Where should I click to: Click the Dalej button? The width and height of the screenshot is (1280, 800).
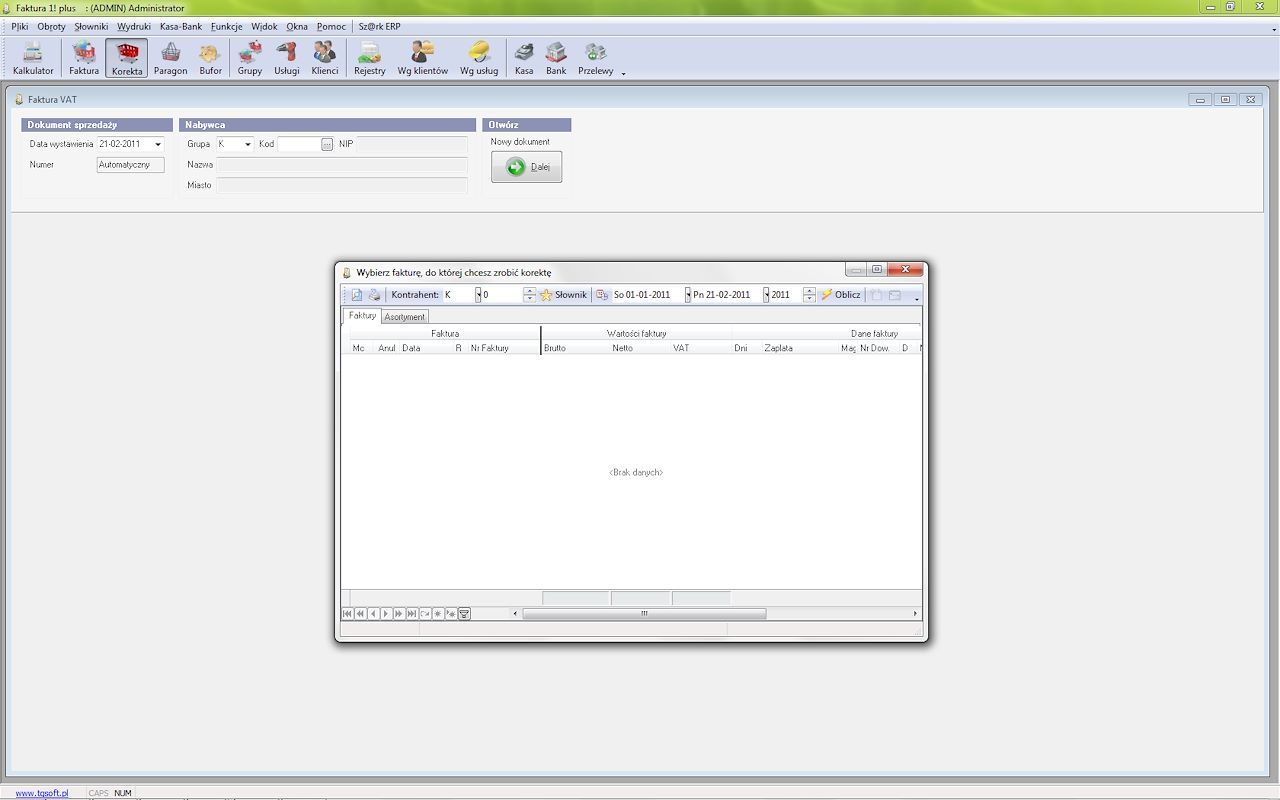click(x=527, y=167)
